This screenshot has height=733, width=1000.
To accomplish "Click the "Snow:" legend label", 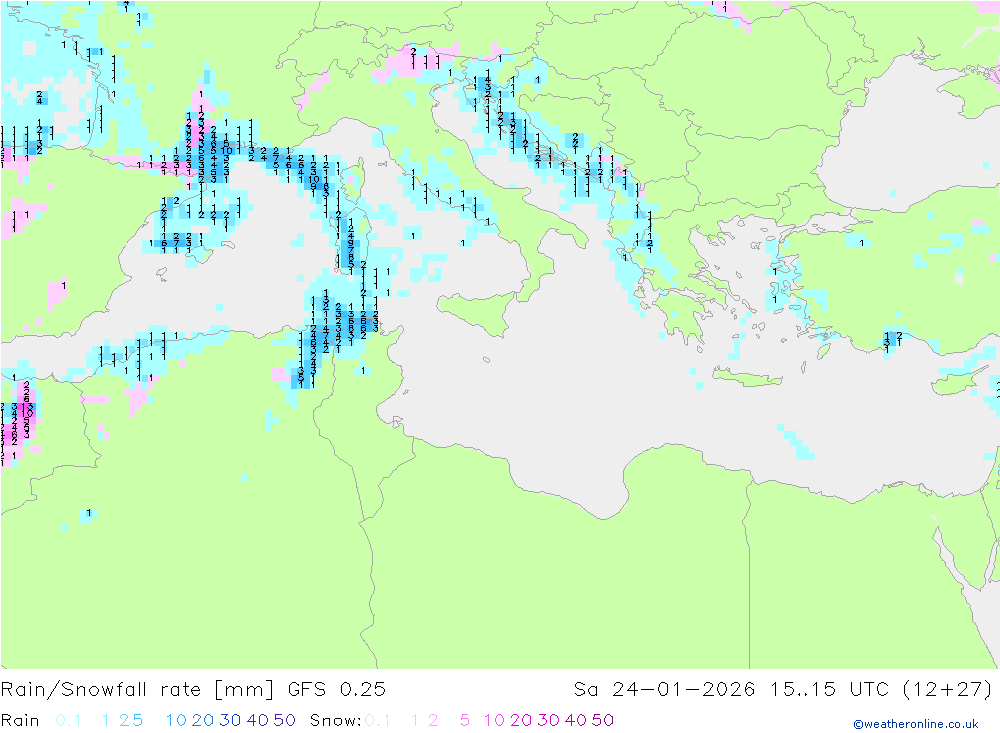I will (x=335, y=720).
